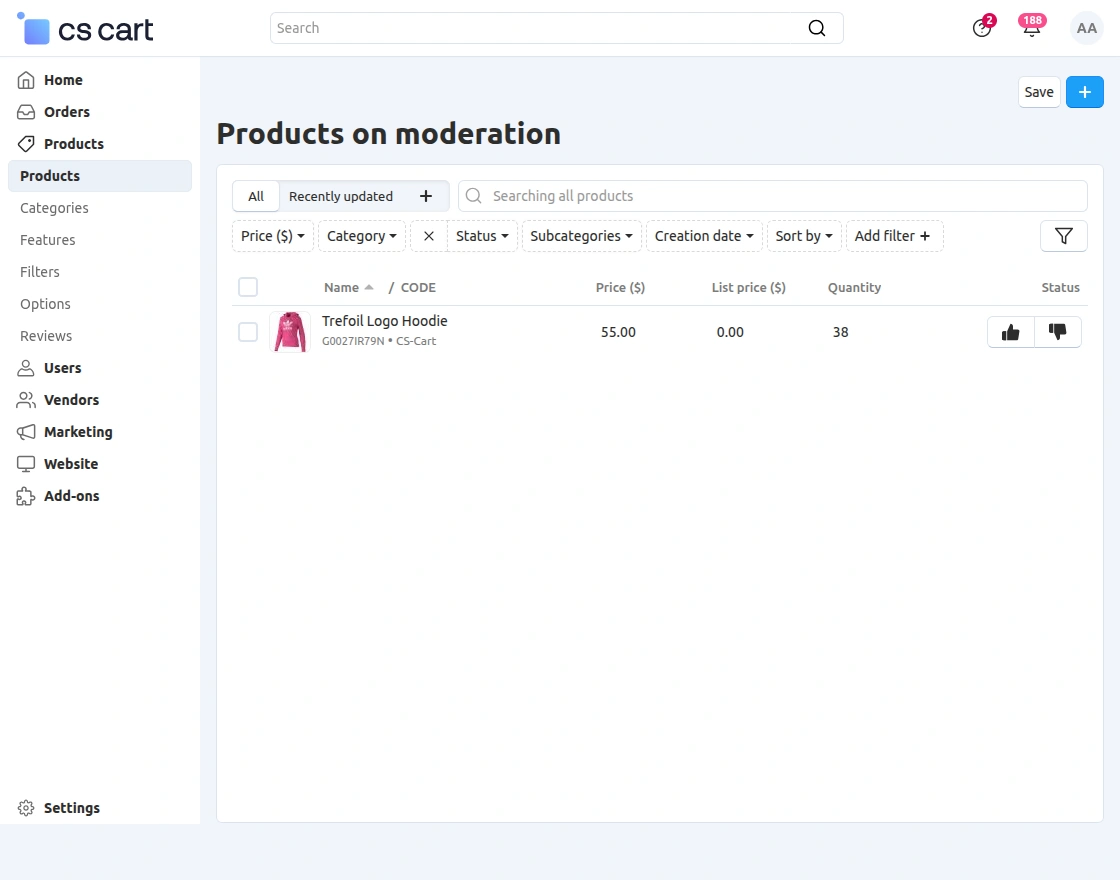Open the advanced filter funnel icon
1120x880 pixels.
[x=1063, y=236]
